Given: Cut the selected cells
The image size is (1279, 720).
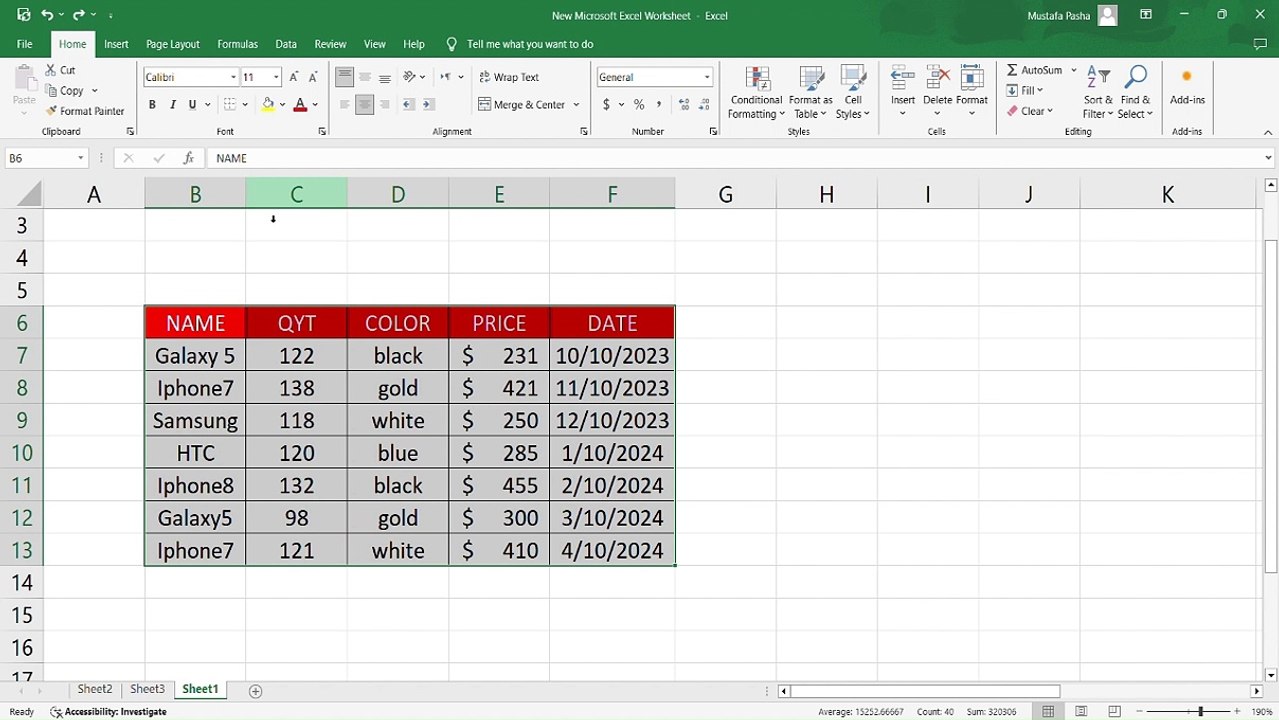Looking at the screenshot, I should pos(61,70).
